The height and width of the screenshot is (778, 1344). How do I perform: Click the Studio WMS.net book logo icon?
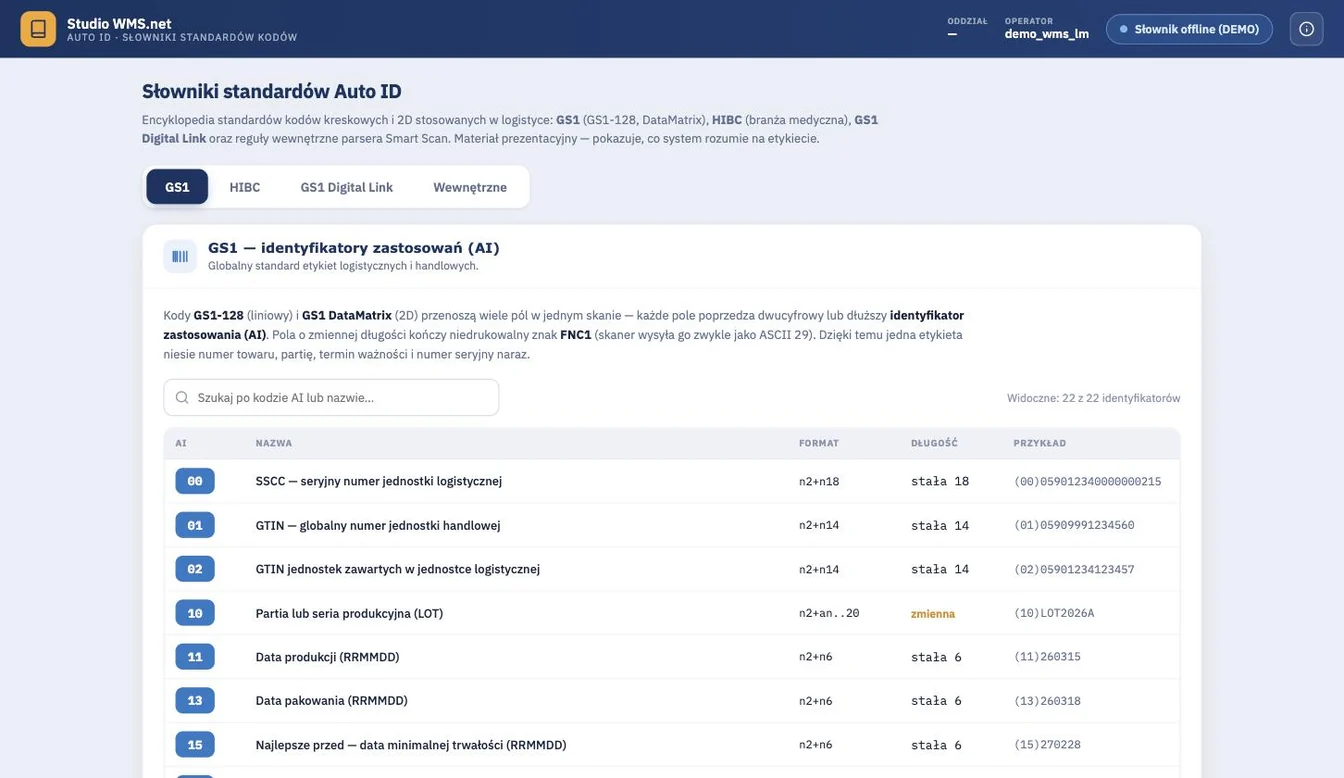[38, 29]
